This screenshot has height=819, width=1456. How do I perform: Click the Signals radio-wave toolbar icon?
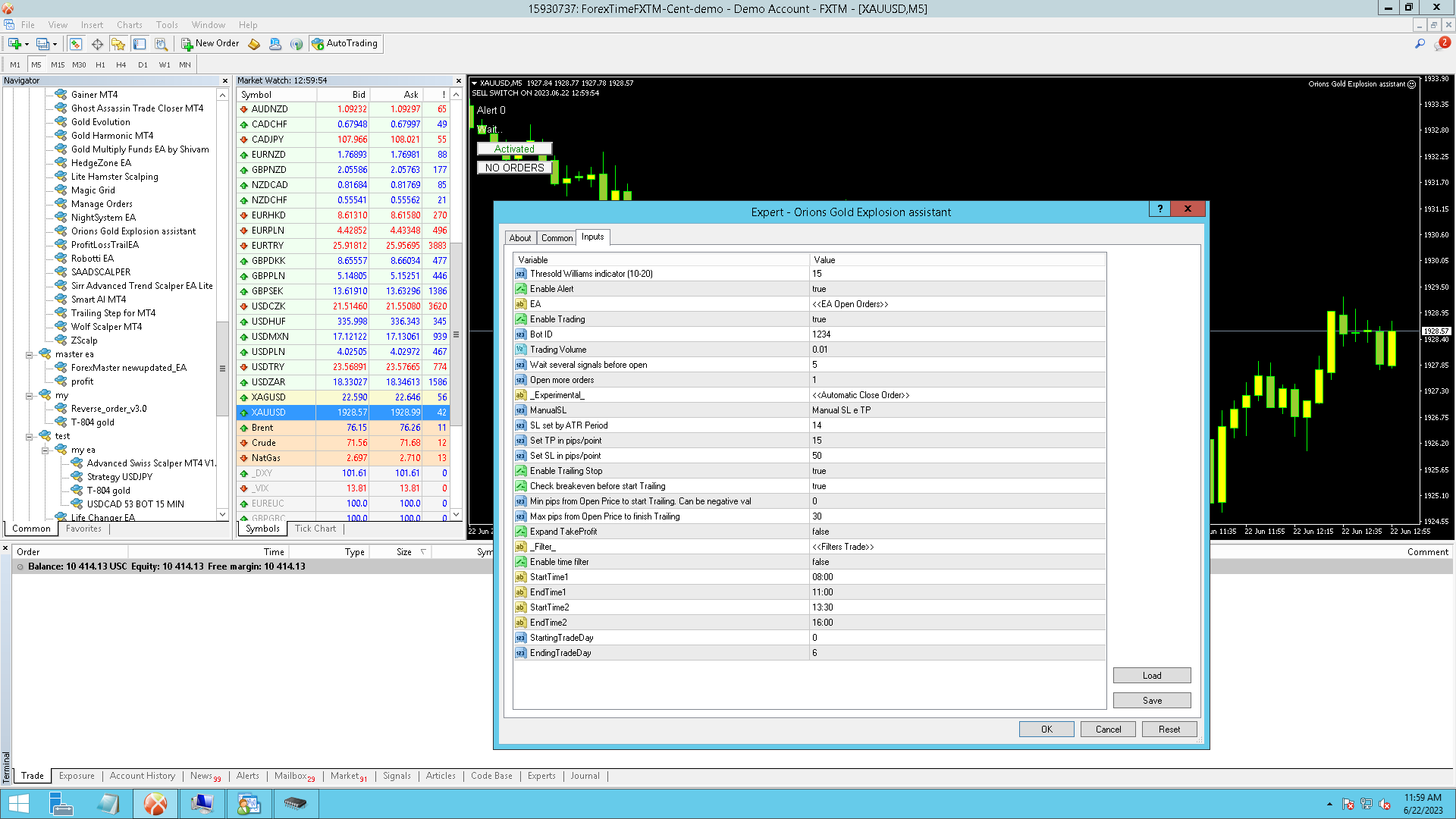click(x=297, y=44)
